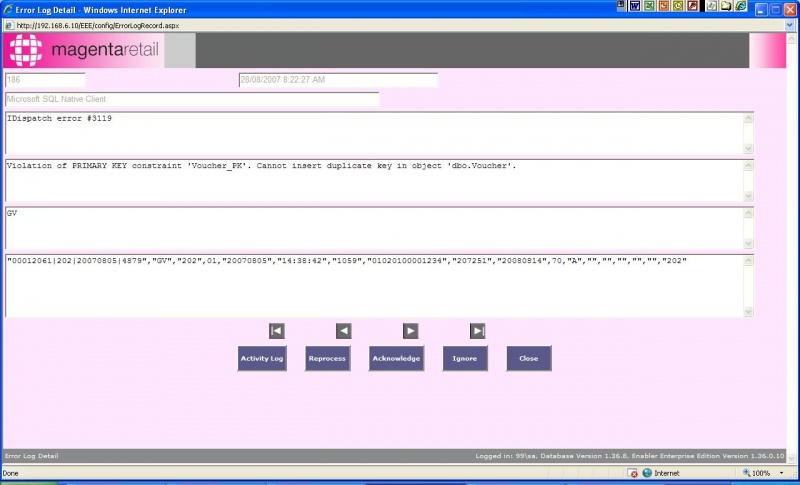Open the Internet Explorer shortcut icon in the title bar
Viewport: 800px width, 485px height.
click(x=740, y=6)
